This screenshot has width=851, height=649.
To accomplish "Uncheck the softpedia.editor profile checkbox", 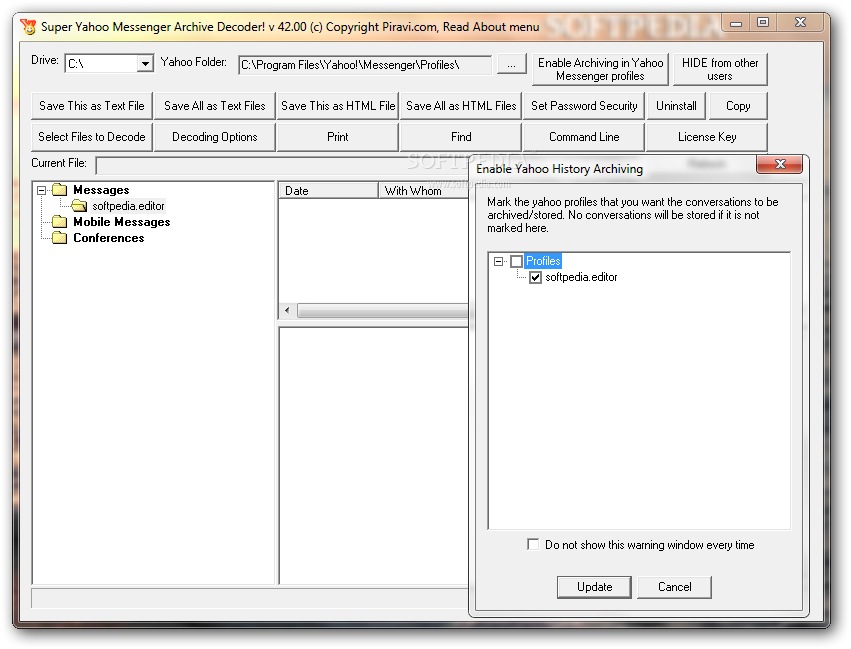I will (535, 277).
